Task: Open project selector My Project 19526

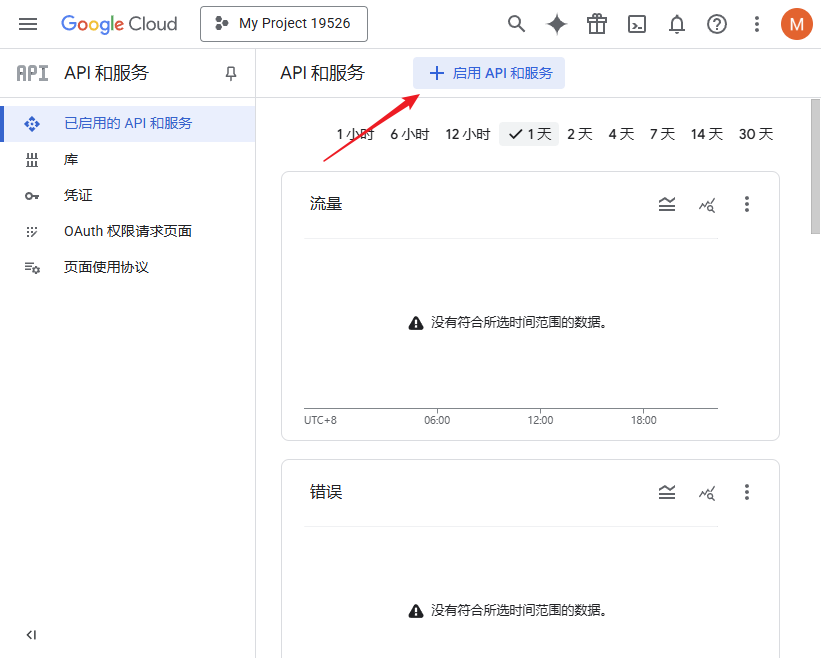Action: point(283,23)
